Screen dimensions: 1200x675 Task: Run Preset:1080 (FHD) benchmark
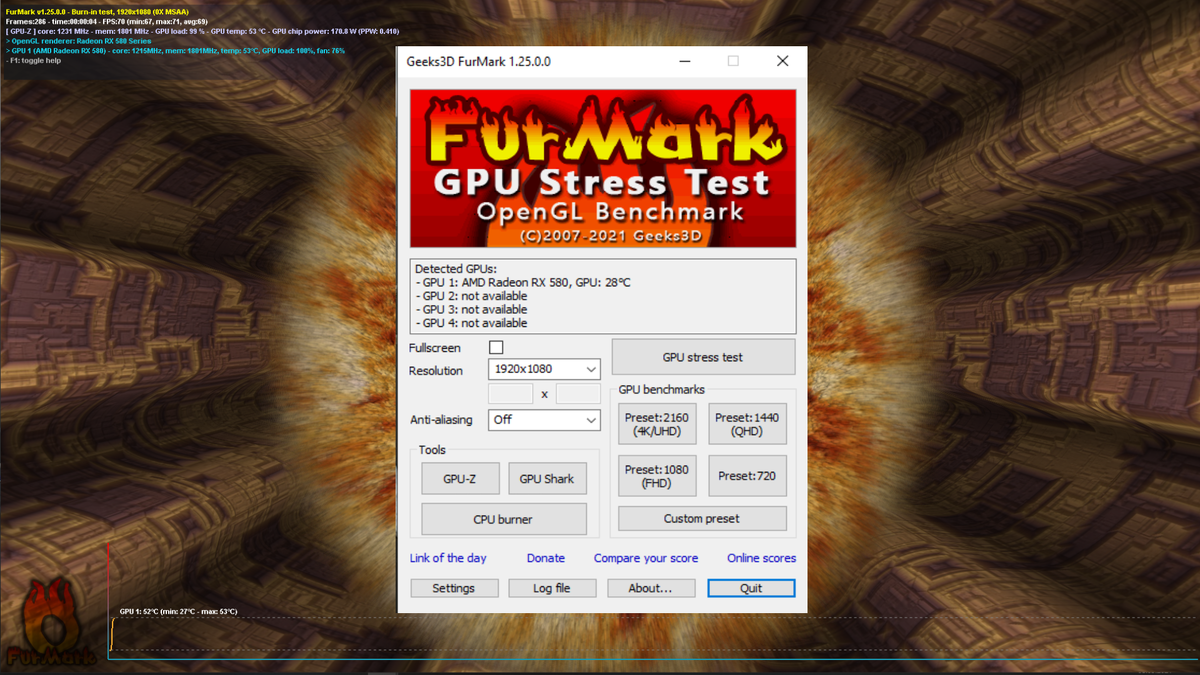[657, 476]
